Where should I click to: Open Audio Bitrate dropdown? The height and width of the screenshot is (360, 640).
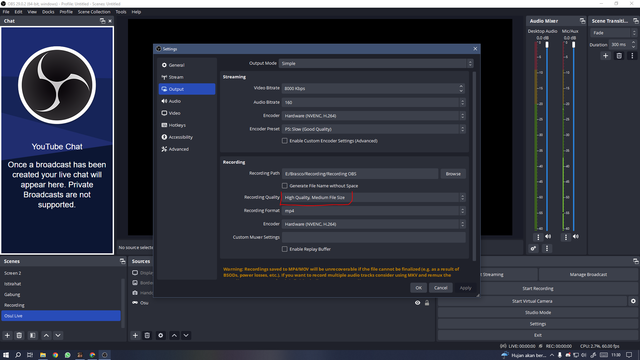tap(373, 102)
